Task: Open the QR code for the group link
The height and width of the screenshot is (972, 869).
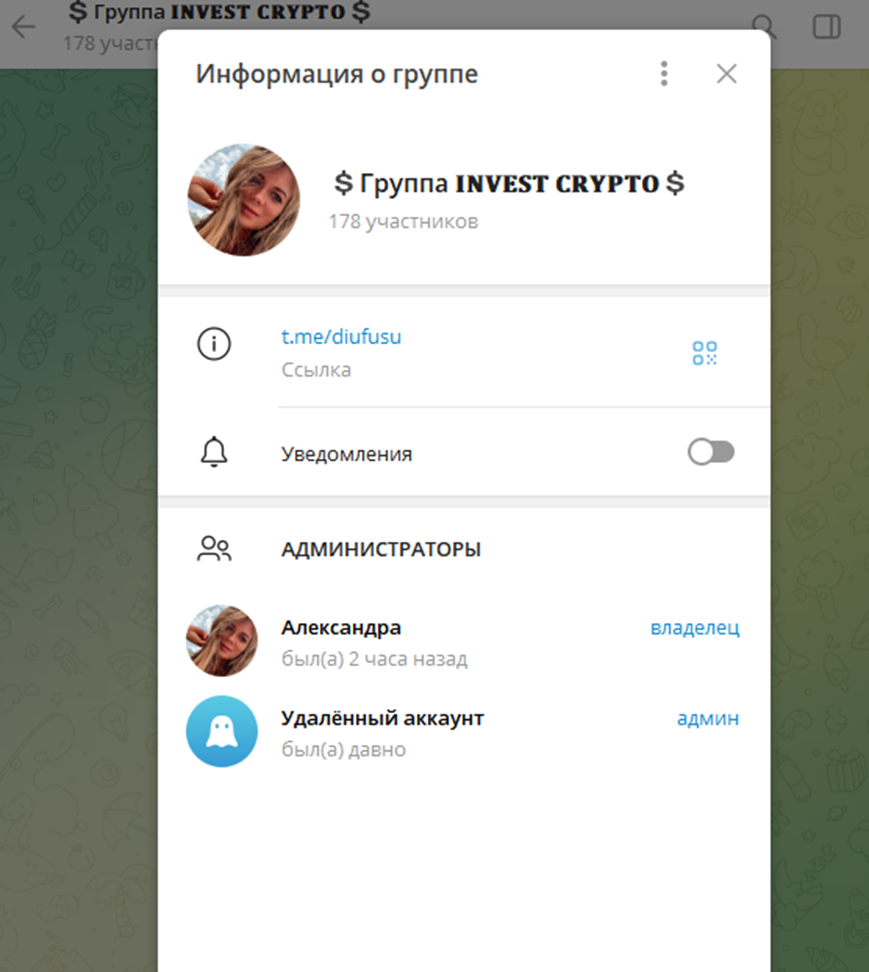Action: pyautogui.click(x=703, y=352)
